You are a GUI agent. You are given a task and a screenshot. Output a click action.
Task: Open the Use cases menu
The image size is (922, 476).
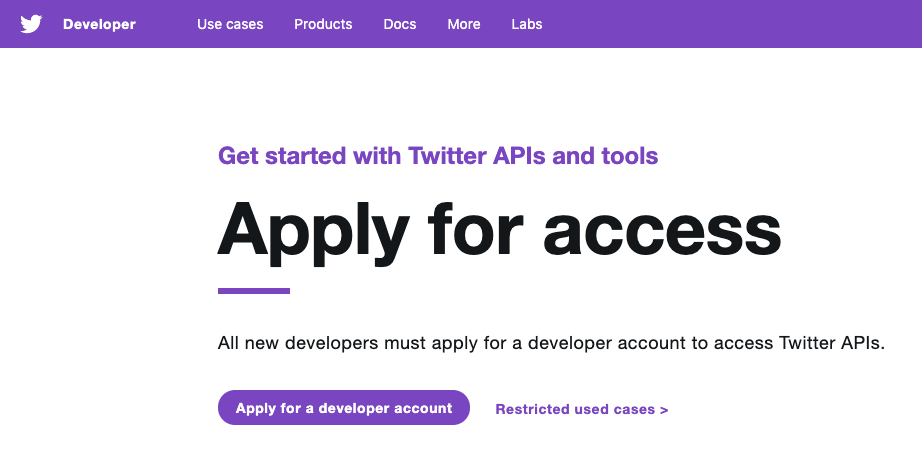(x=230, y=24)
